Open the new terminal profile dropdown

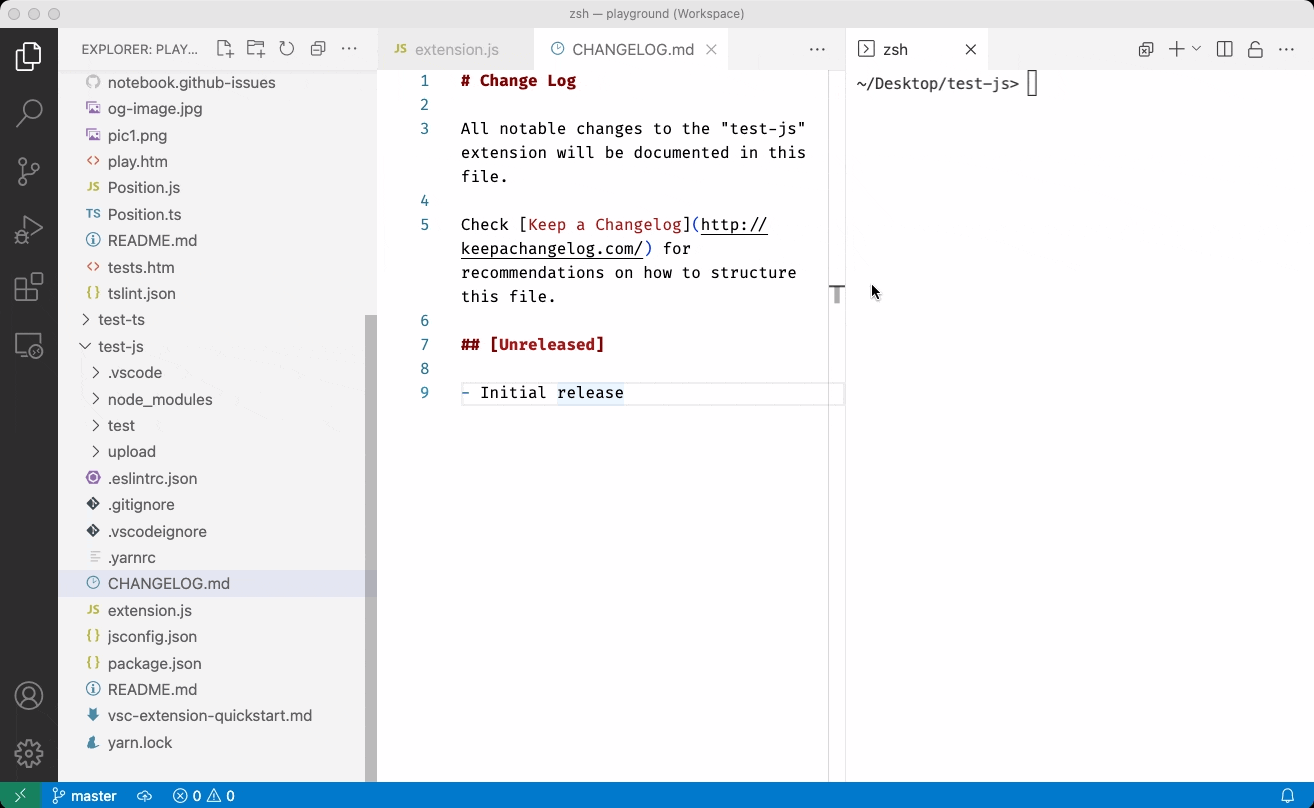point(1197,48)
